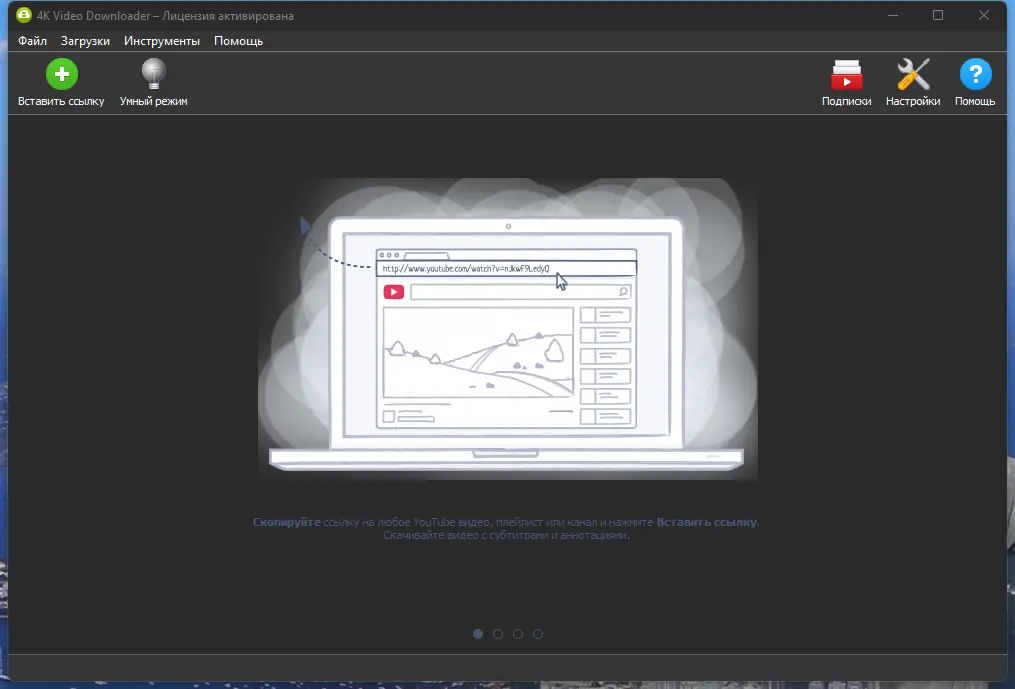Click the laptop tutorial illustration

(x=508, y=329)
